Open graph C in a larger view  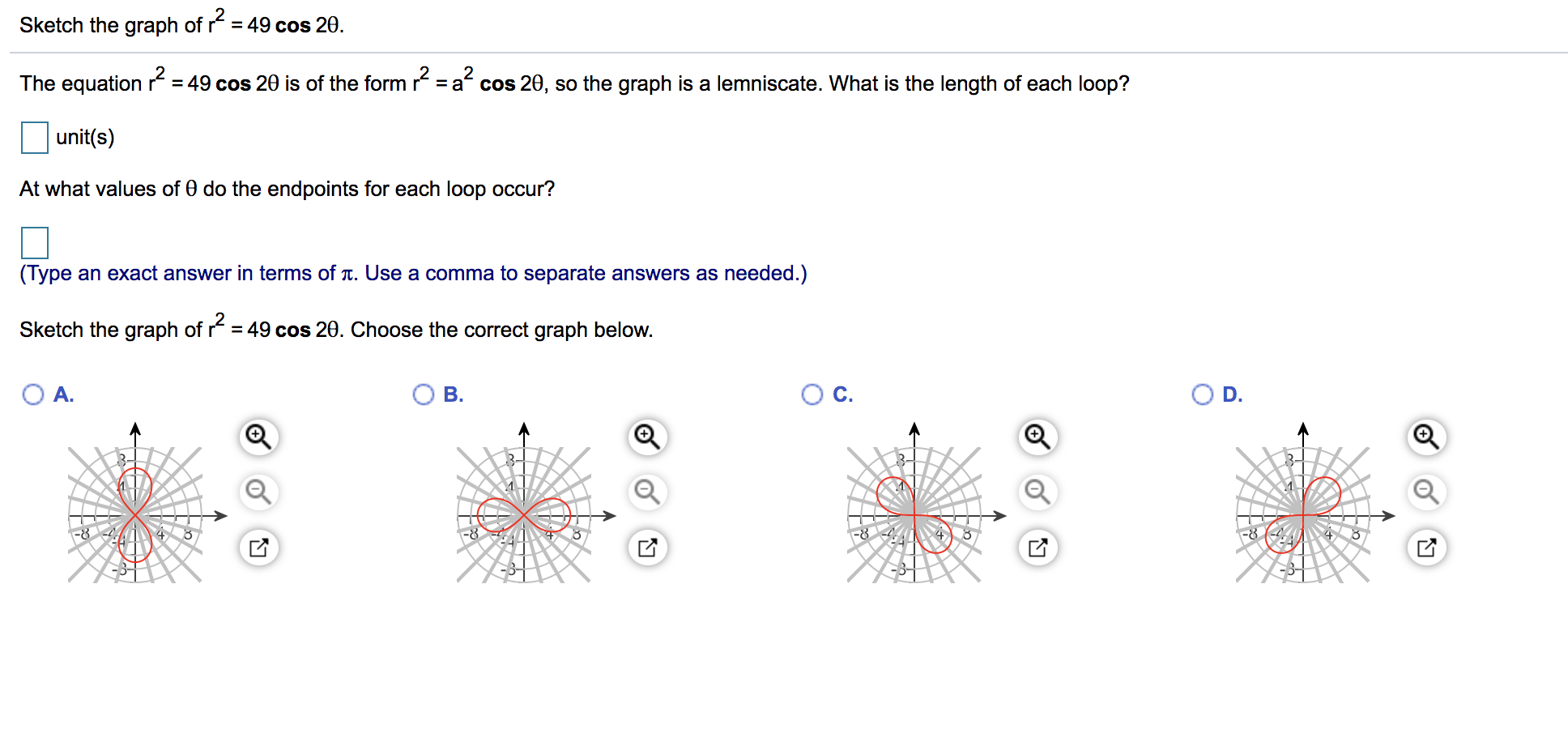tap(1038, 548)
